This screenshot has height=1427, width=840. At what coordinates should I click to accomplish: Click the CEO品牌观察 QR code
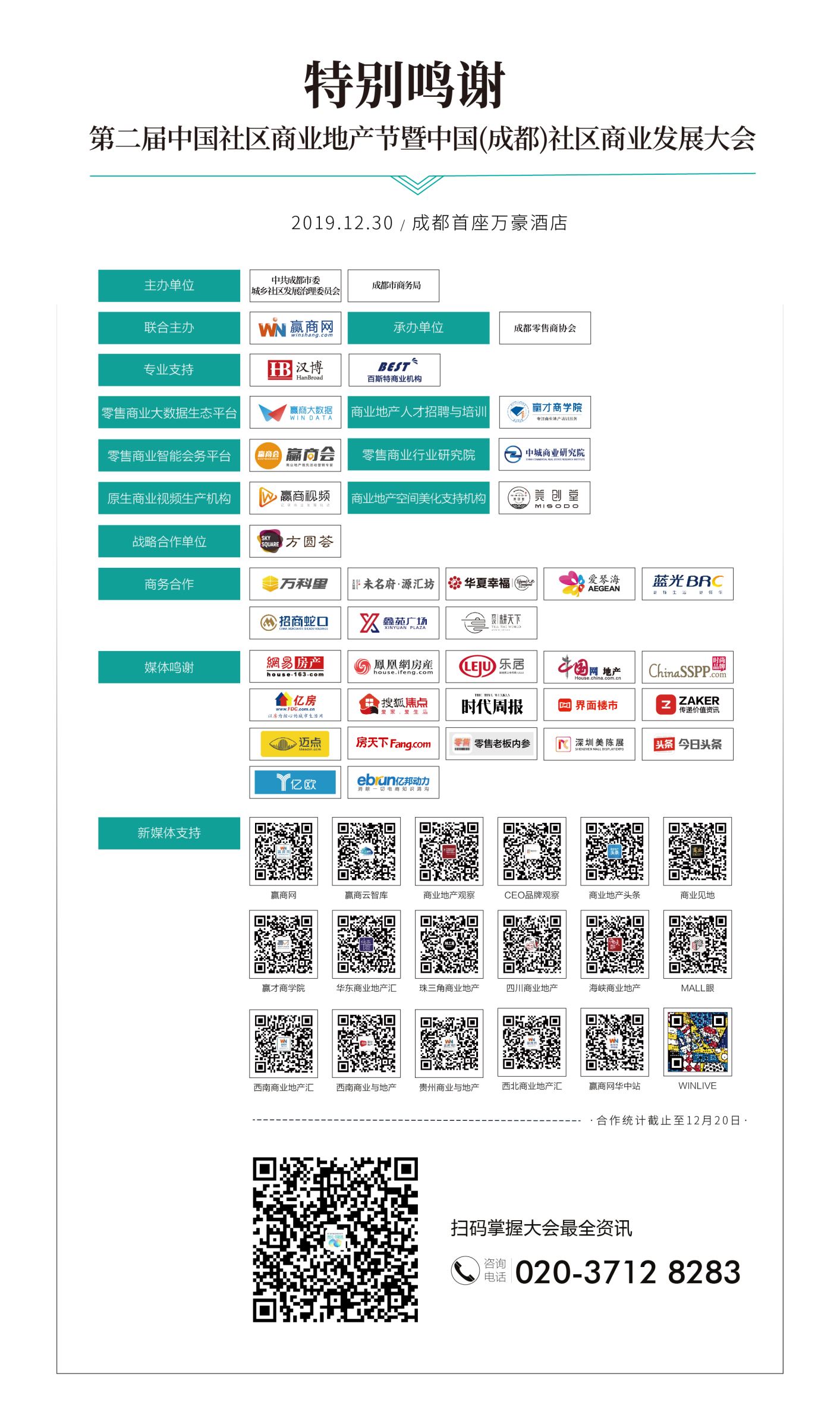(532, 851)
